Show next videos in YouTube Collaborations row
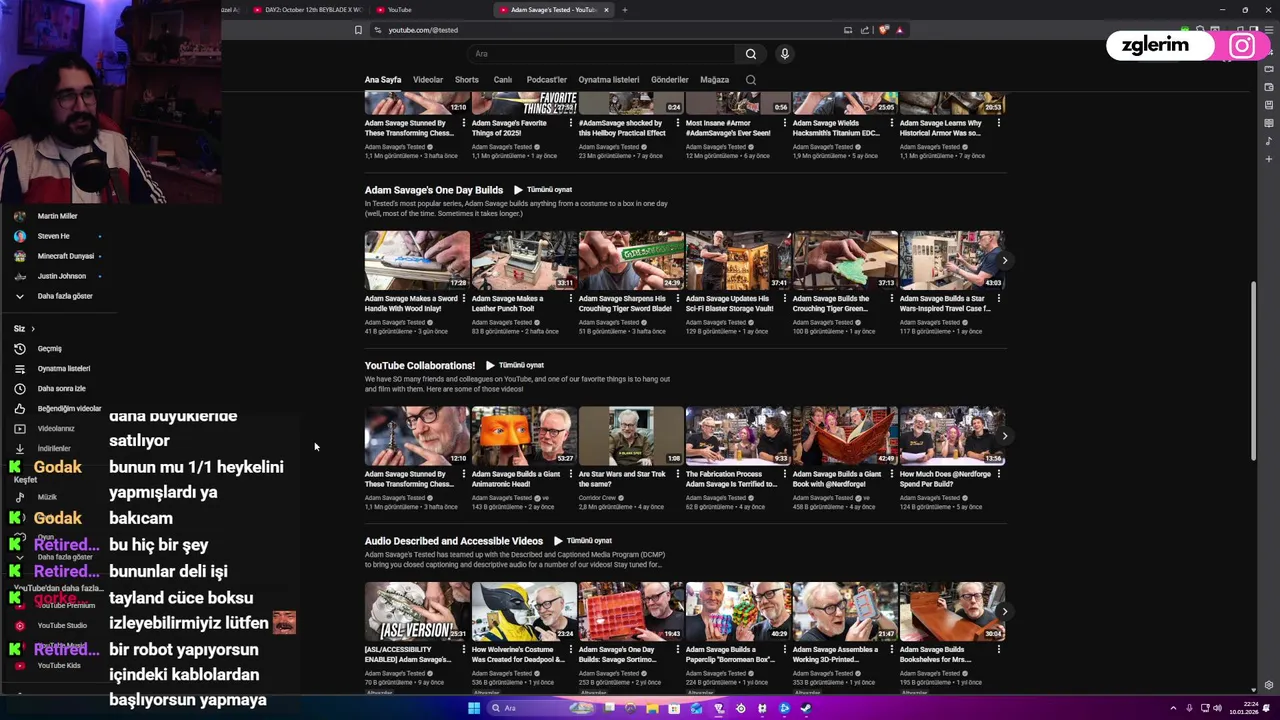Image resolution: width=1280 pixels, height=720 pixels. (x=1005, y=436)
